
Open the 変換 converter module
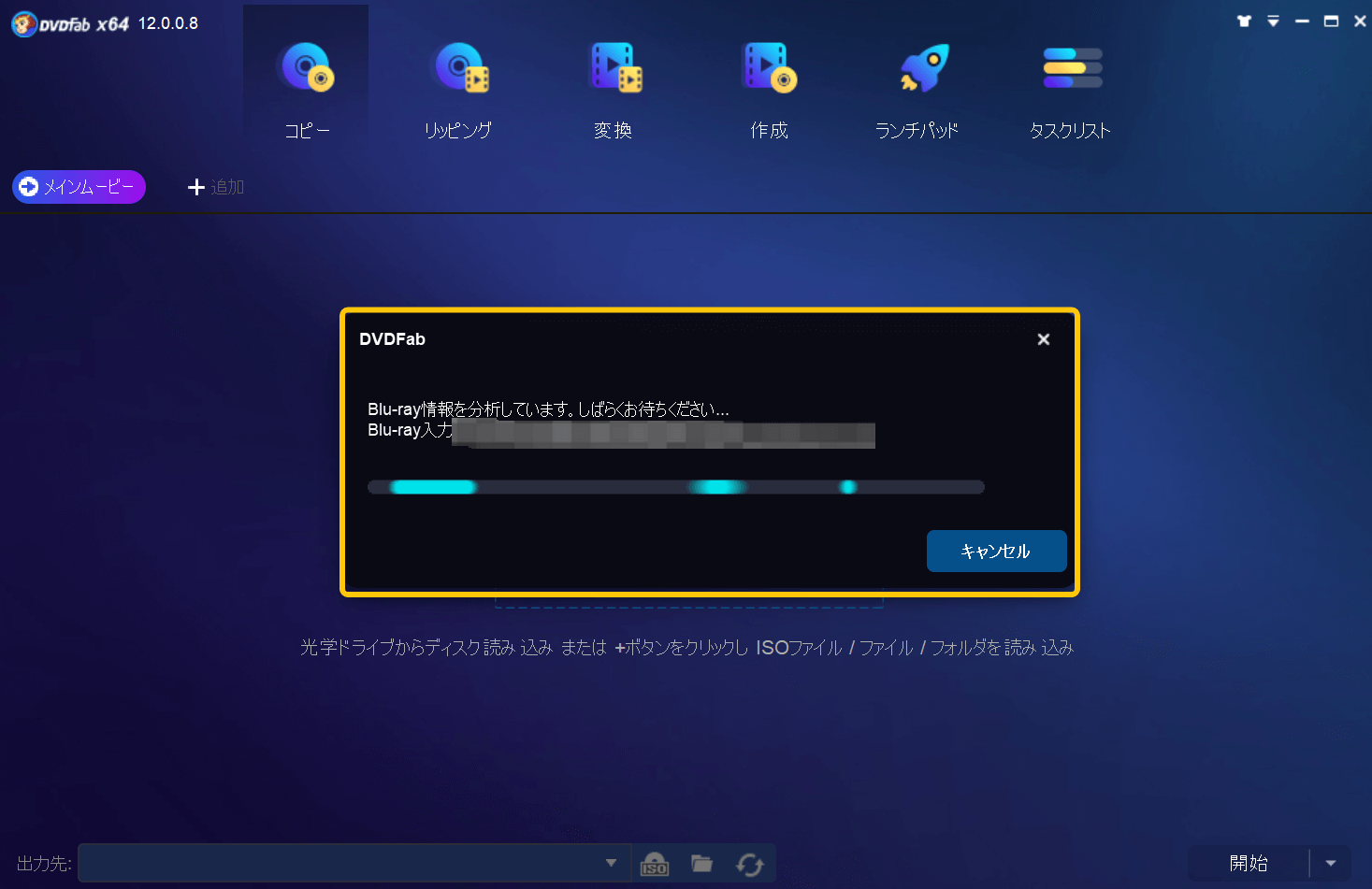point(614,92)
